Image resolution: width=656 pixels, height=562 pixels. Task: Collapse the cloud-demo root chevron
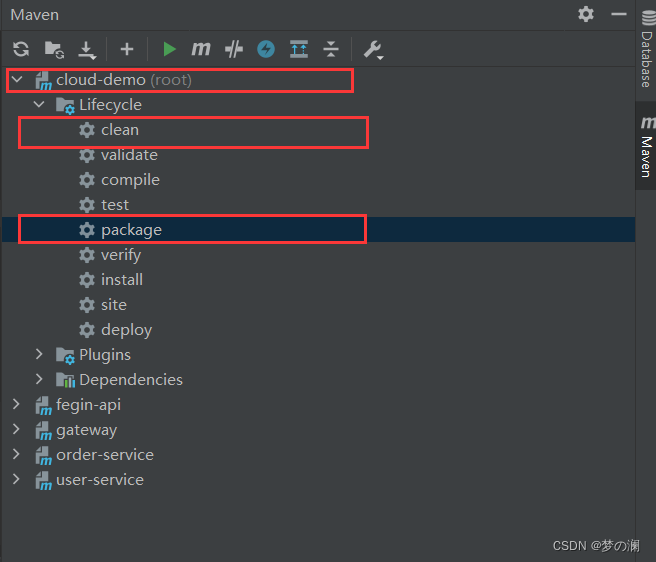coord(17,79)
